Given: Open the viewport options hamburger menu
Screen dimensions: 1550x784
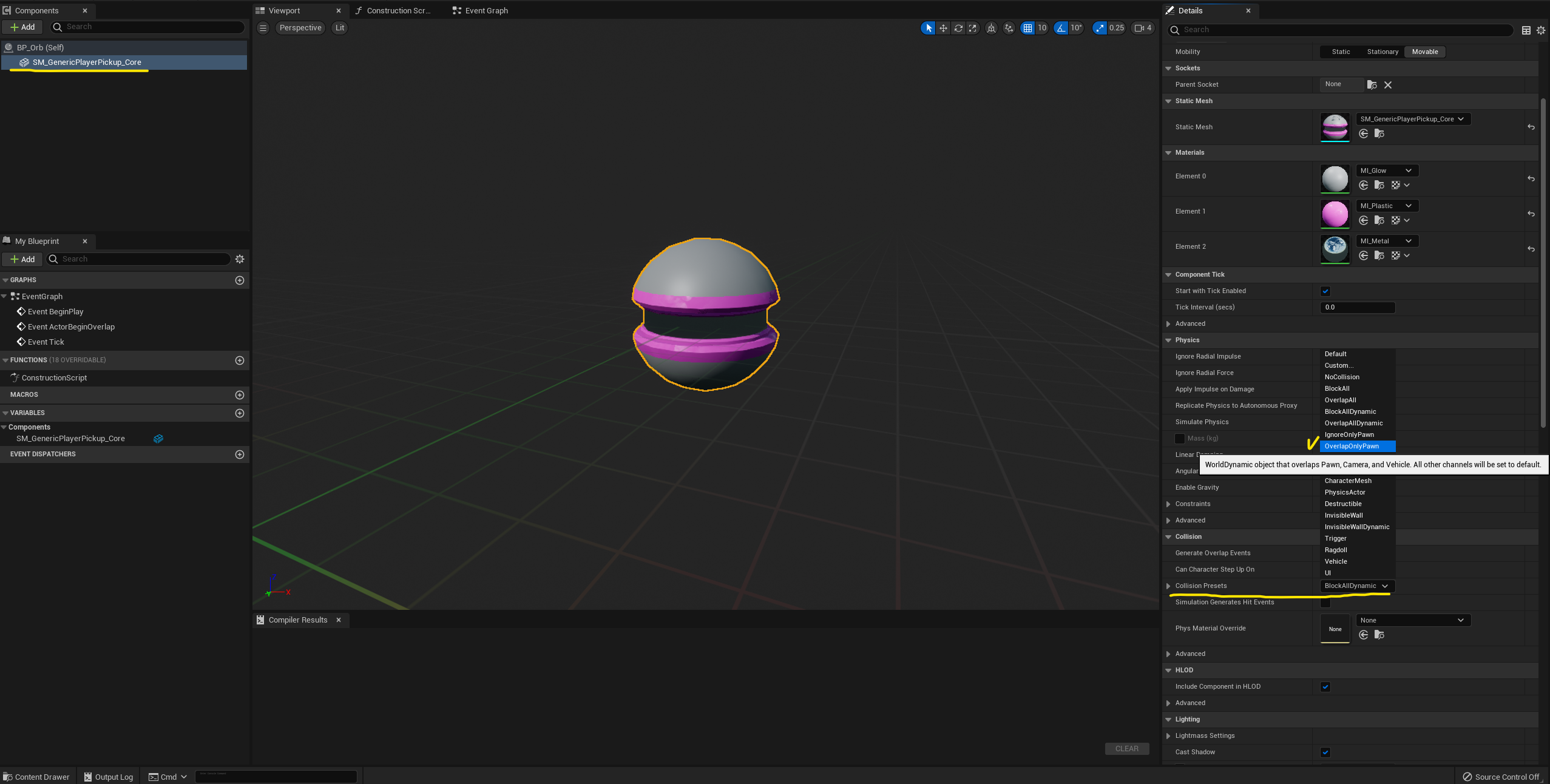Looking at the screenshot, I should (263, 28).
